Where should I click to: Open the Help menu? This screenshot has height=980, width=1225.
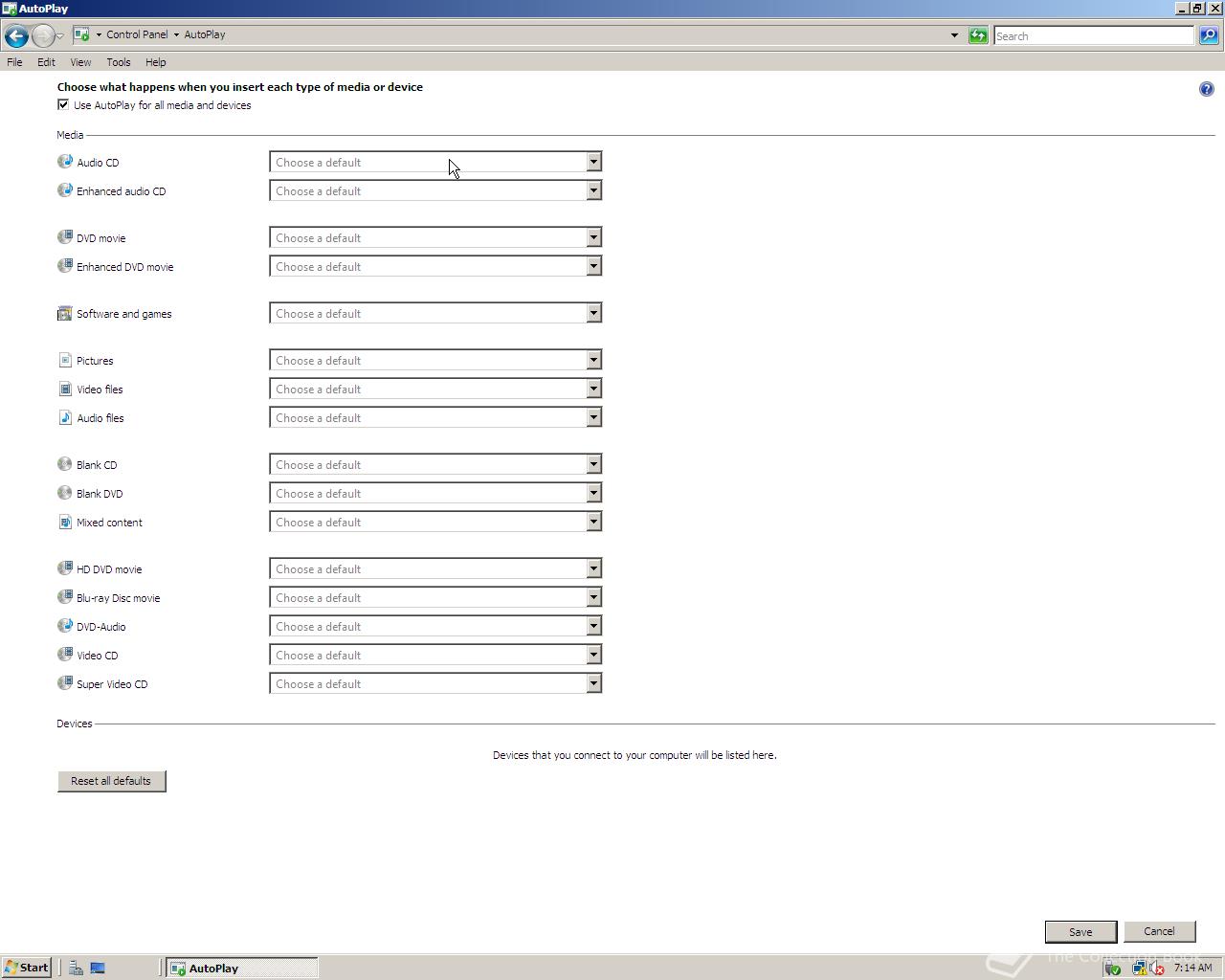click(156, 62)
